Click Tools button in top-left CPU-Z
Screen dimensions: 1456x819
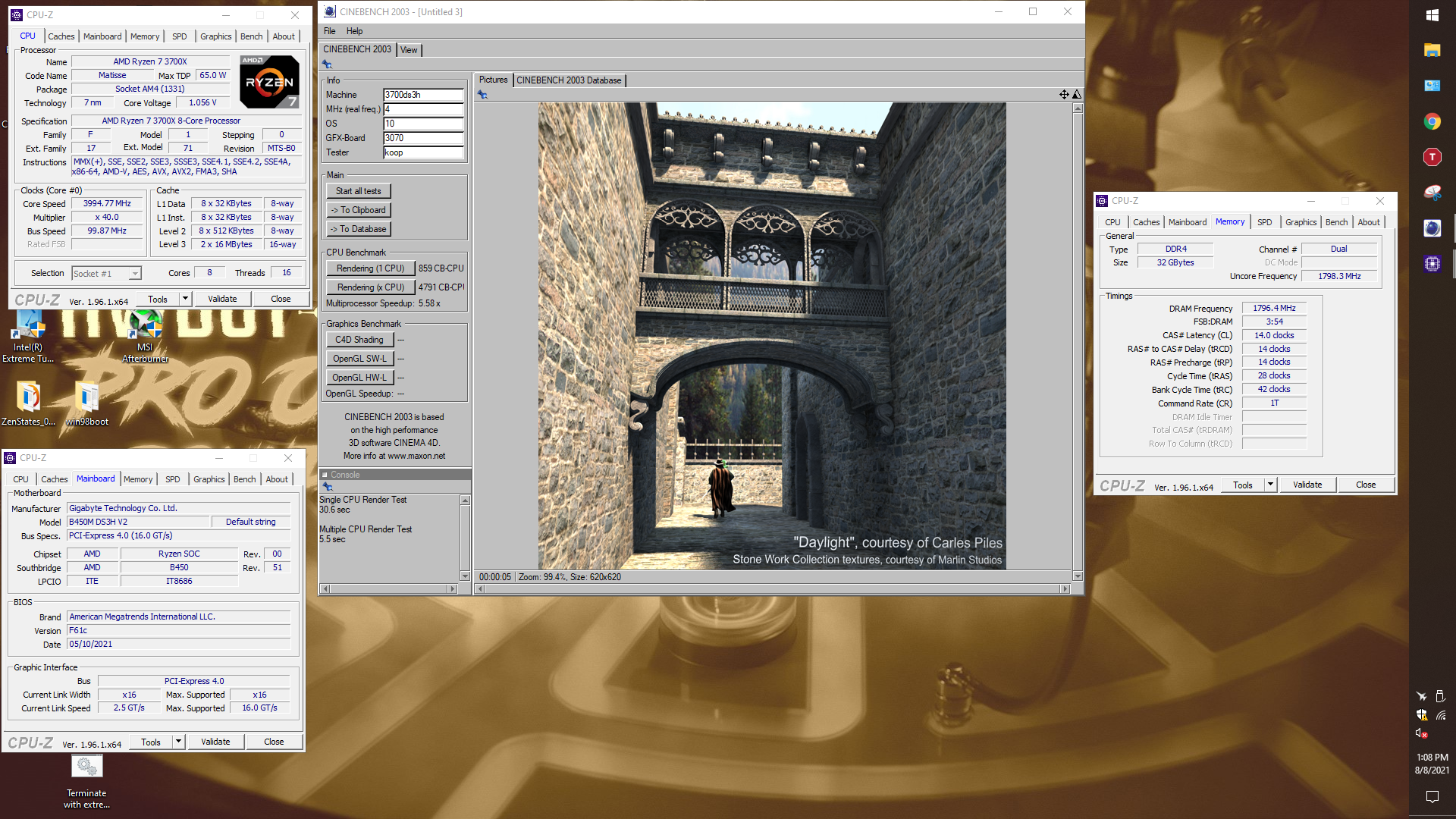tap(158, 299)
